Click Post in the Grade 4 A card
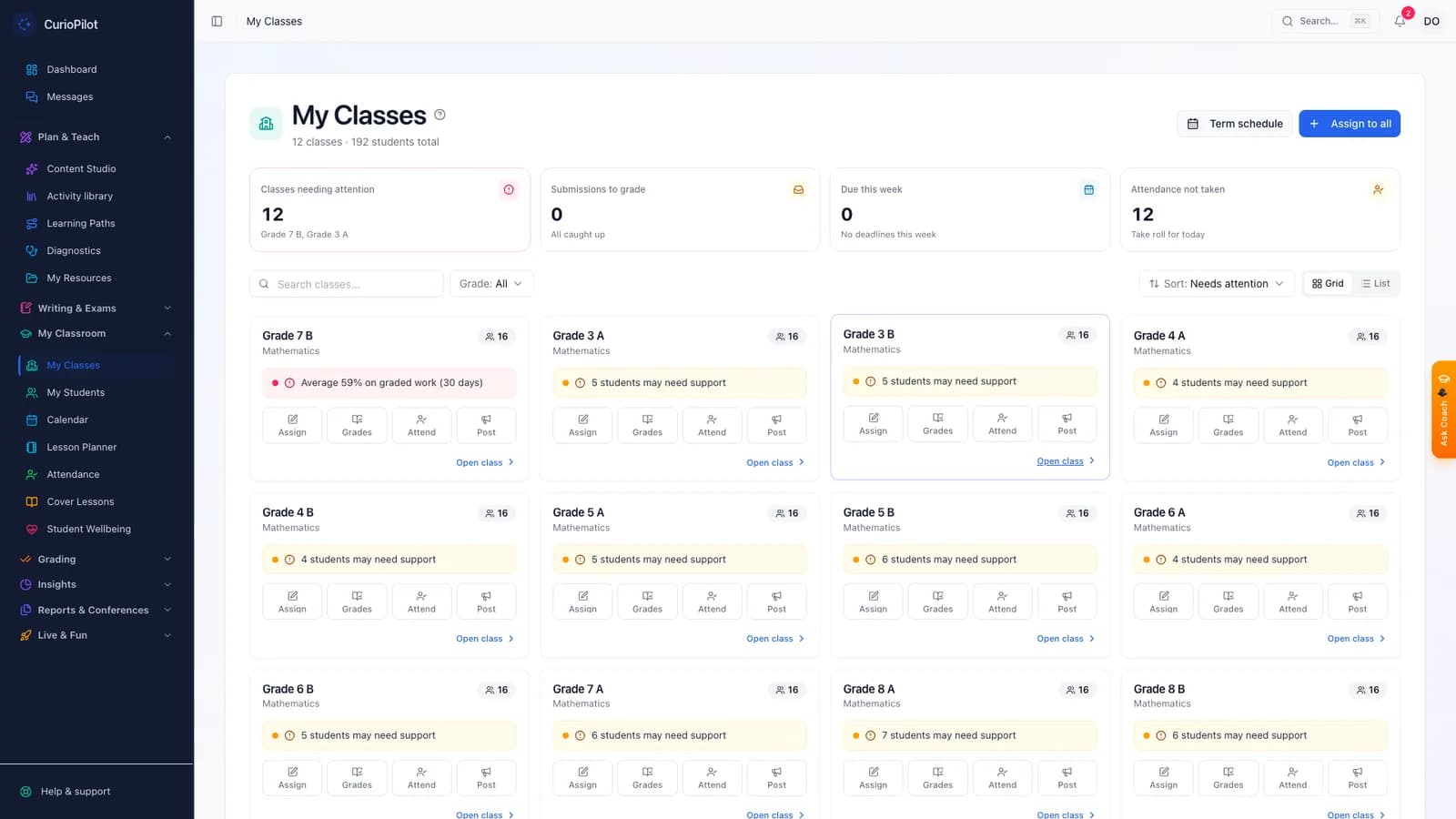 (x=1357, y=425)
